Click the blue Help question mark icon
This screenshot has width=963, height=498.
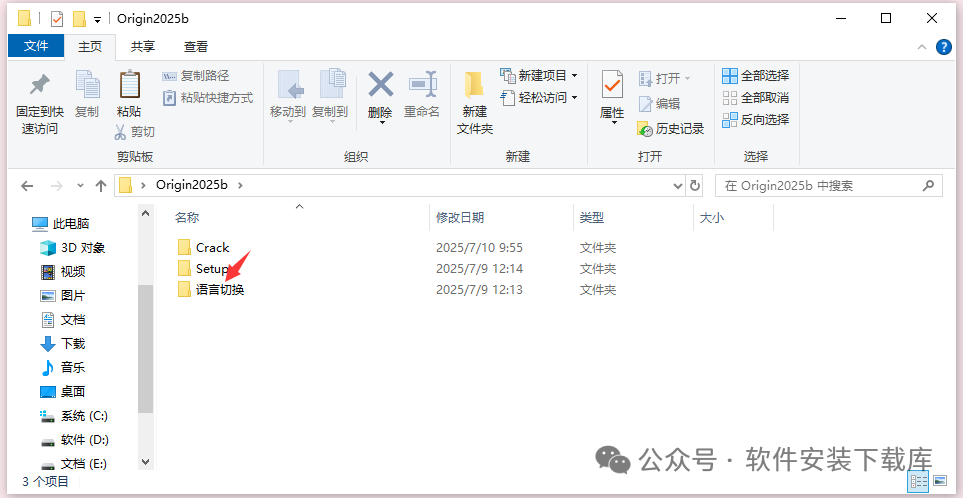944,47
